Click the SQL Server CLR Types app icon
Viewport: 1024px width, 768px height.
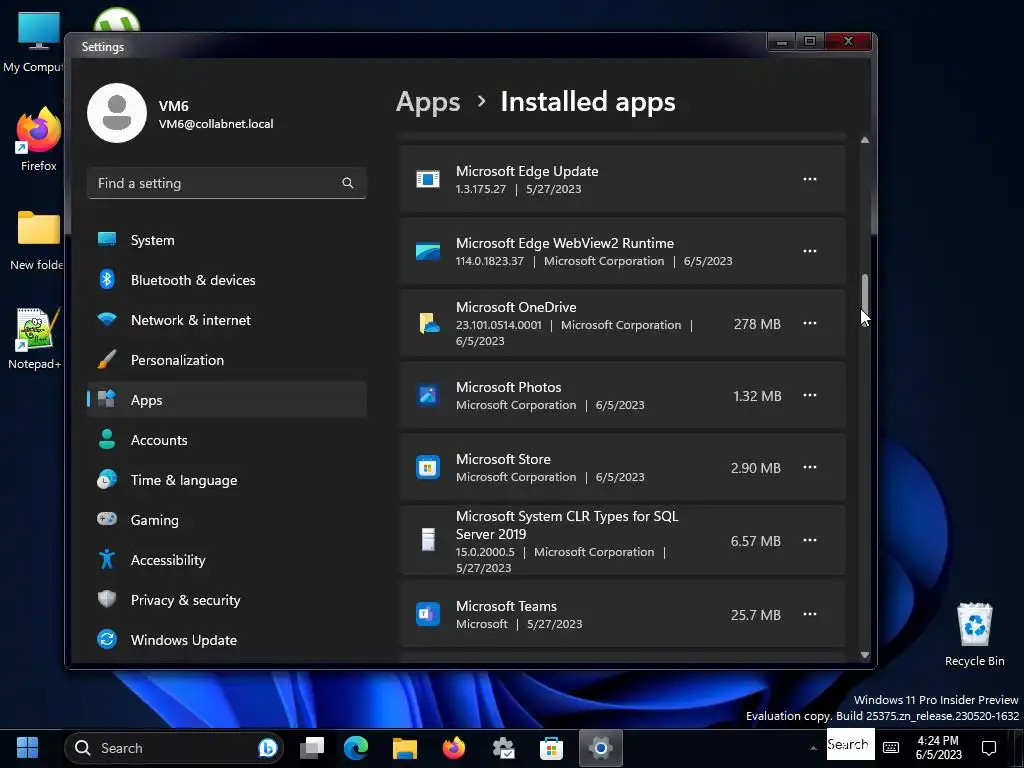point(428,540)
